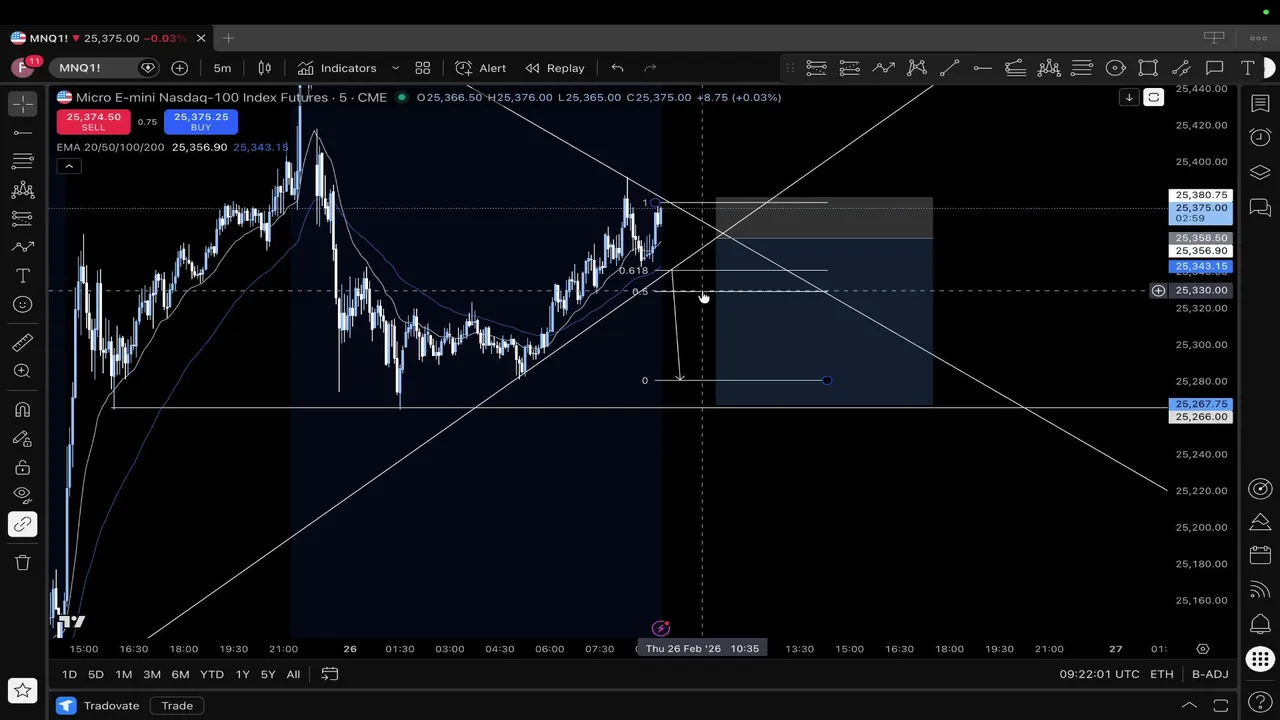Screen dimensions: 1280x720
Task: Select the callout comment favorite tool
Action: (x=1215, y=68)
